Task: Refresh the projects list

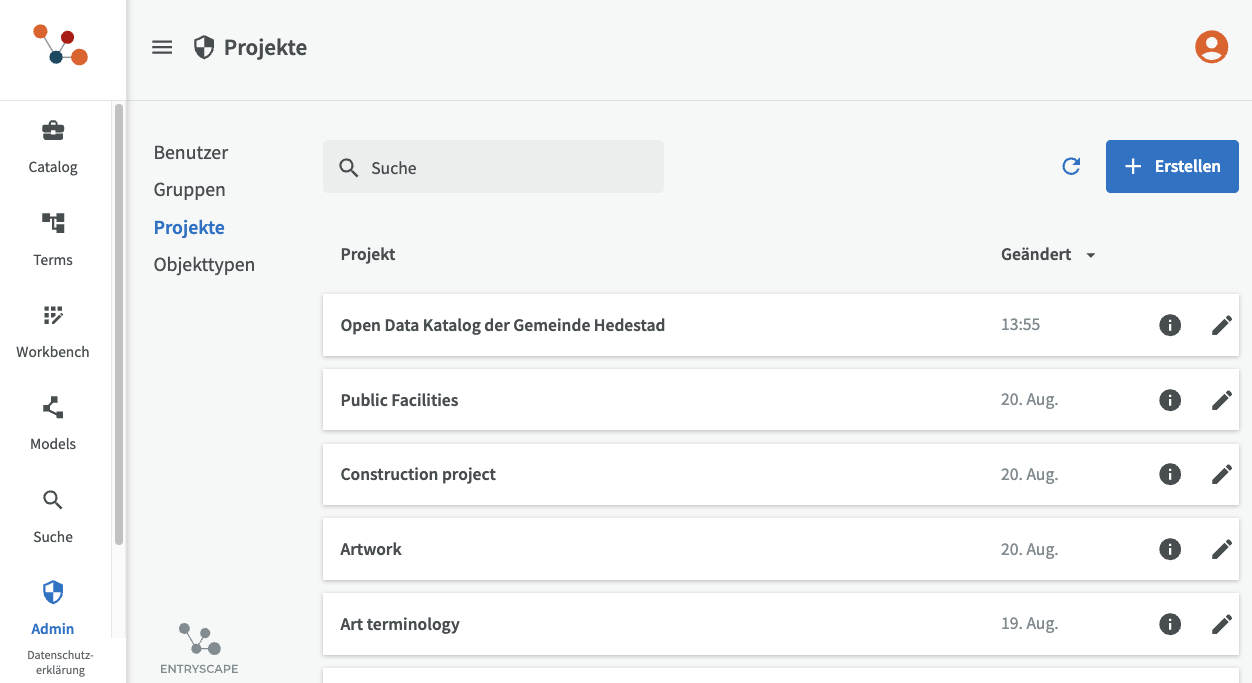Action: click(1071, 166)
